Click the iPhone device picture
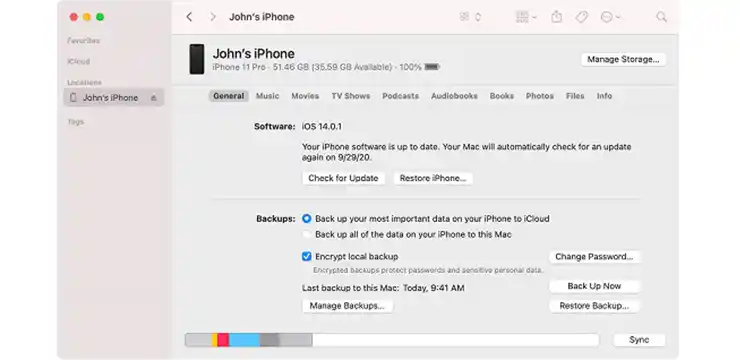Viewport: 740px width, 360px height. [197, 59]
